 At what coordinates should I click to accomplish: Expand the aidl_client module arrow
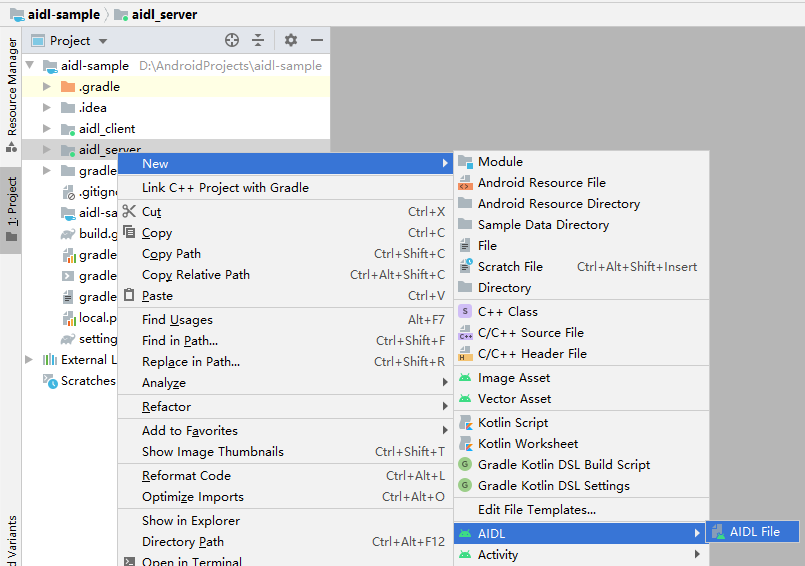pos(47,128)
